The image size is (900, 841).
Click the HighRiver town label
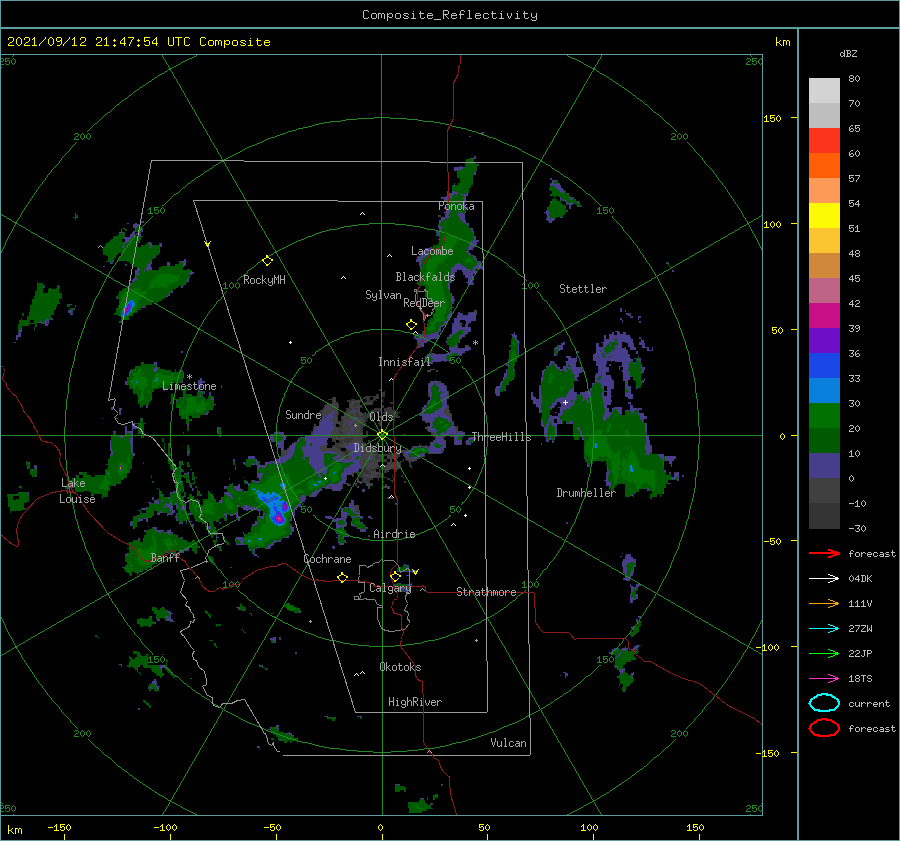point(415,702)
